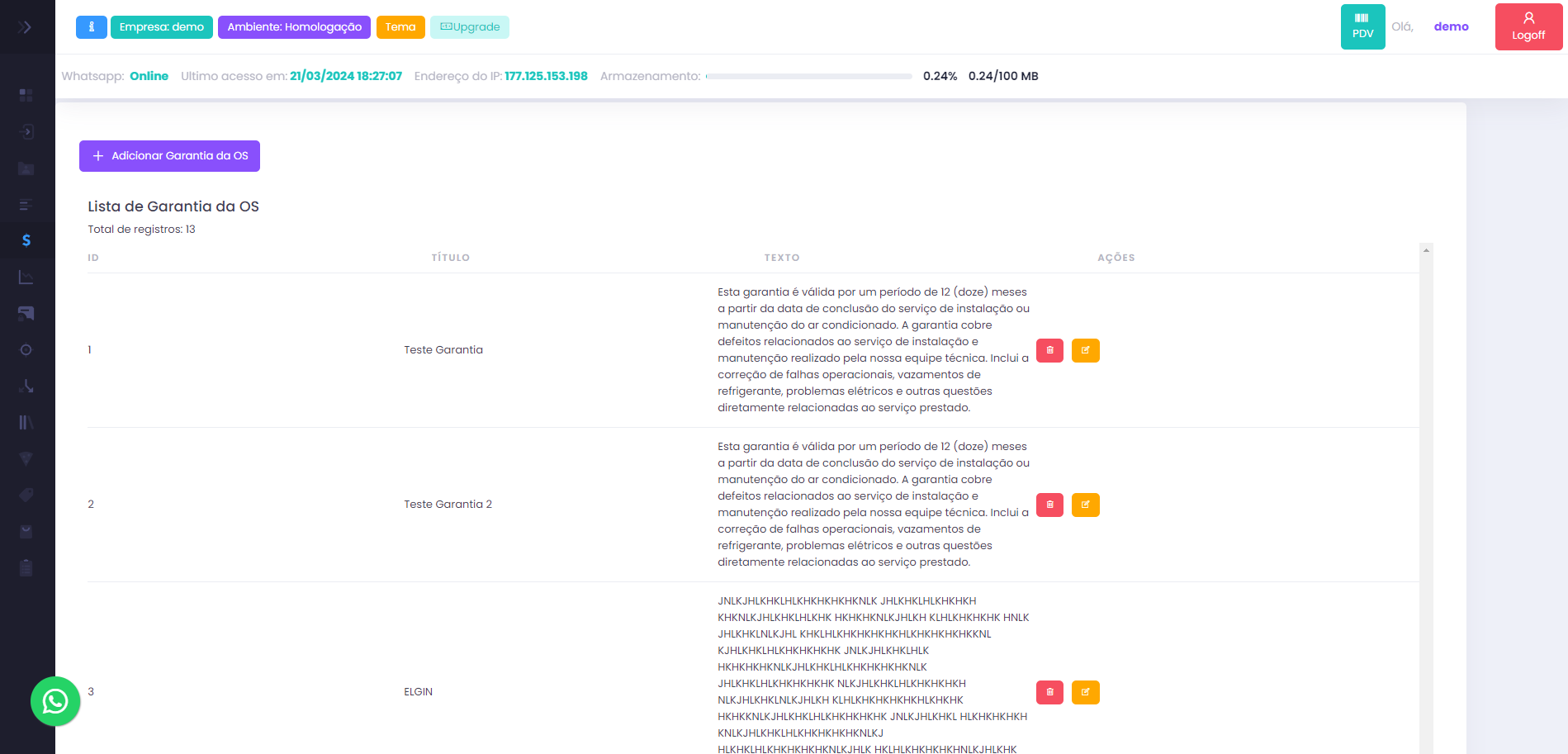This screenshot has width=1568, height=754.
Task: Delete the ELGIN warranty entry
Action: [x=1049, y=692]
